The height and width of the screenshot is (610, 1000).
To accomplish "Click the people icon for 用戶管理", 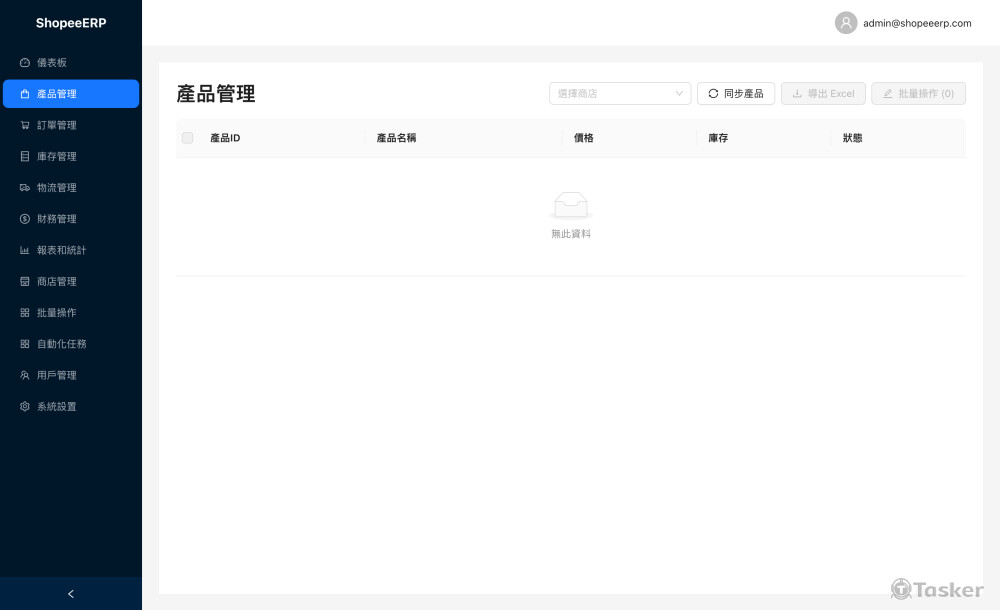I will (25, 375).
